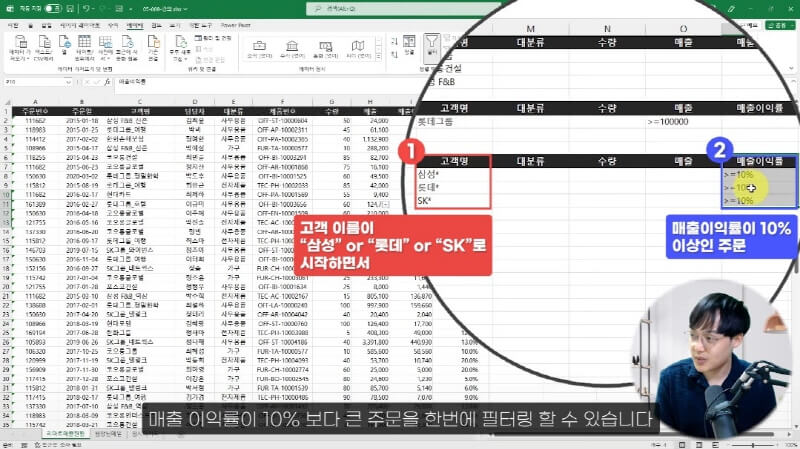
Task: Open the Power Pivot ribbon tab
Action: (x=235, y=25)
